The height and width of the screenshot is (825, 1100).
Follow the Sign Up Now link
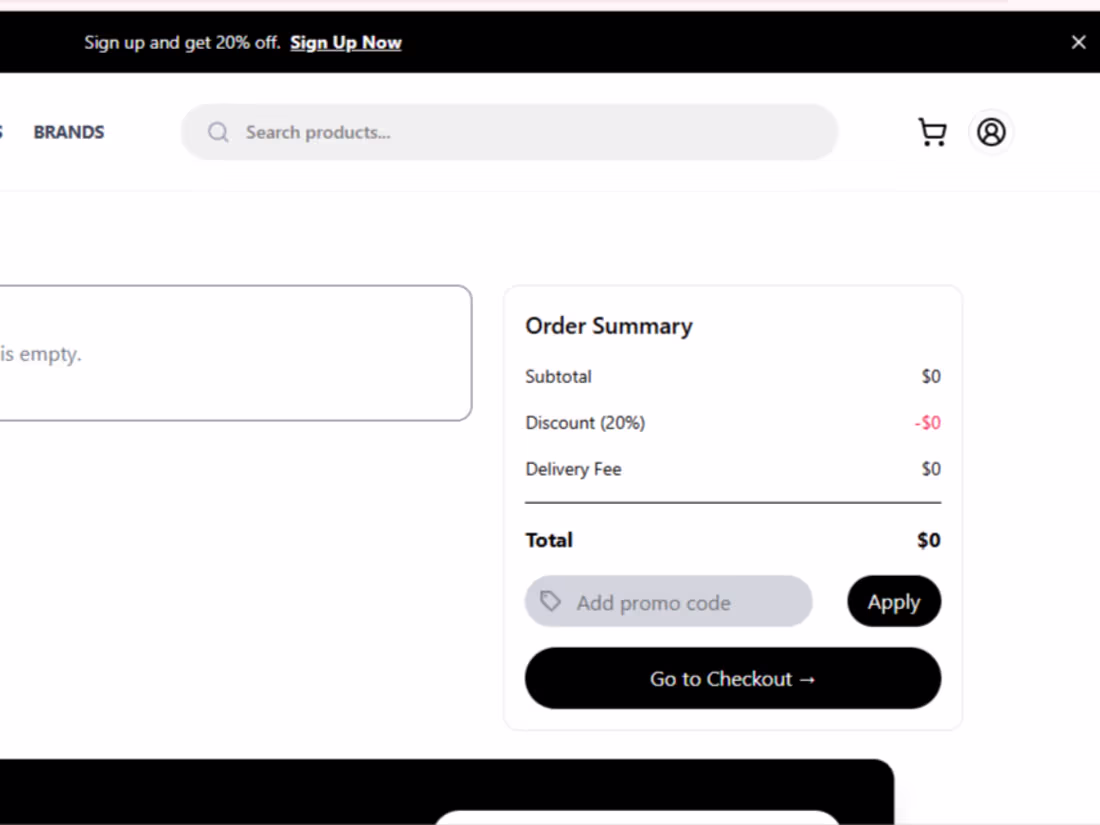pyautogui.click(x=346, y=43)
